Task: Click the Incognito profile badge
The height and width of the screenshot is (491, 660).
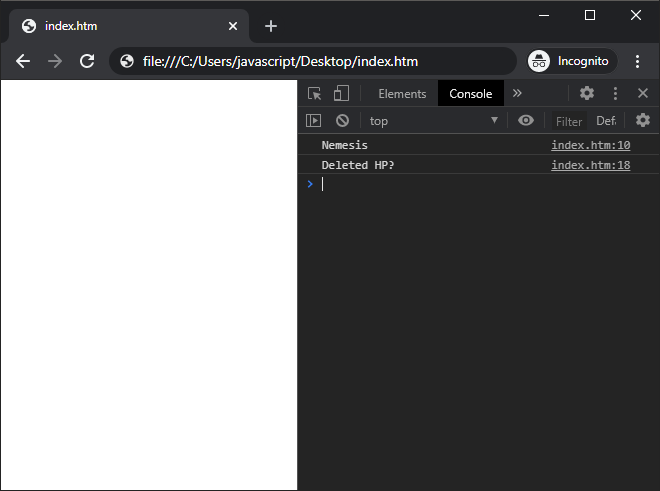Action: click(x=572, y=61)
